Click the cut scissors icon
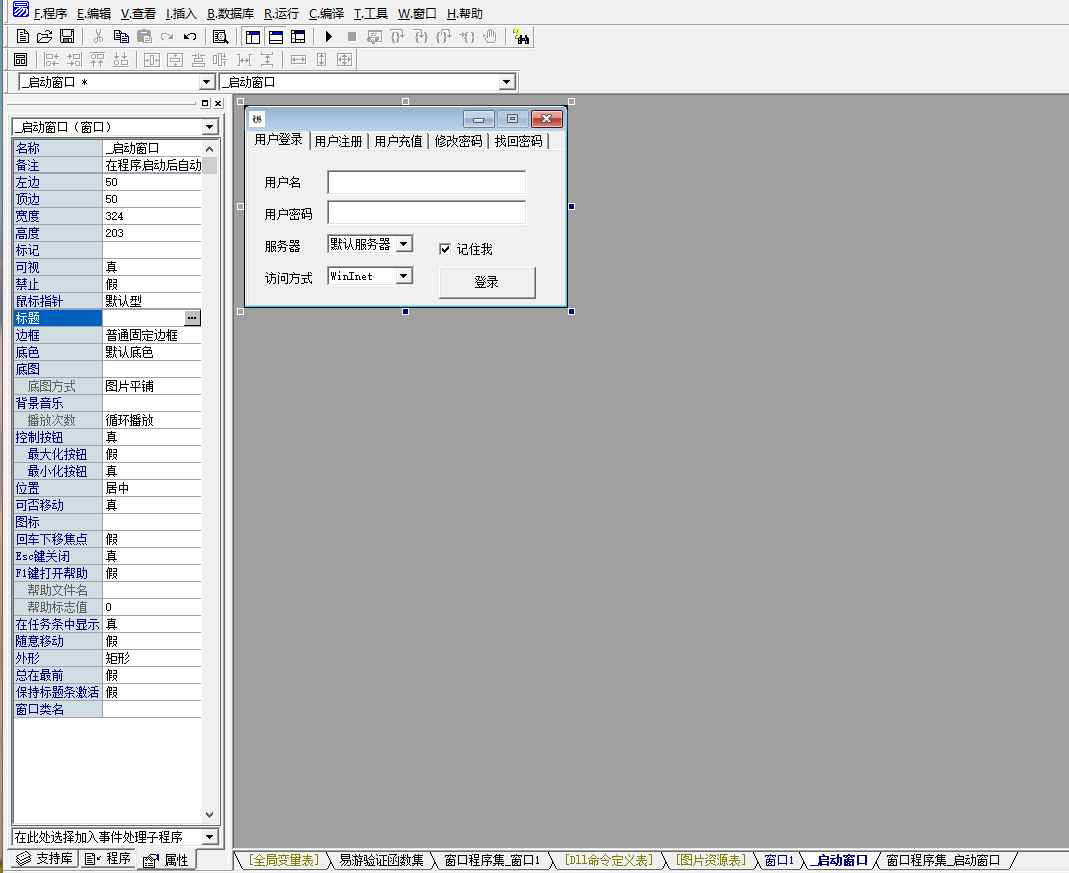This screenshot has width=1069, height=873. click(x=98, y=37)
